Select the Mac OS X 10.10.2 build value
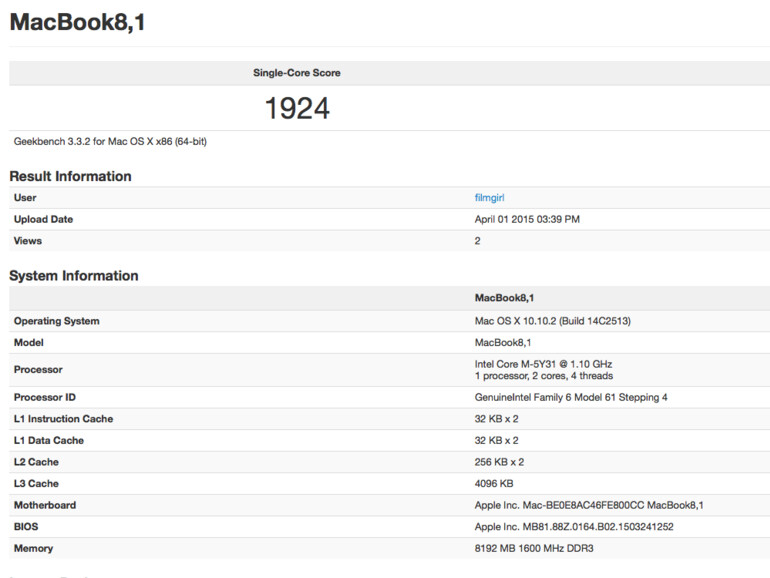The height and width of the screenshot is (578, 770). [x=552, y=321]
